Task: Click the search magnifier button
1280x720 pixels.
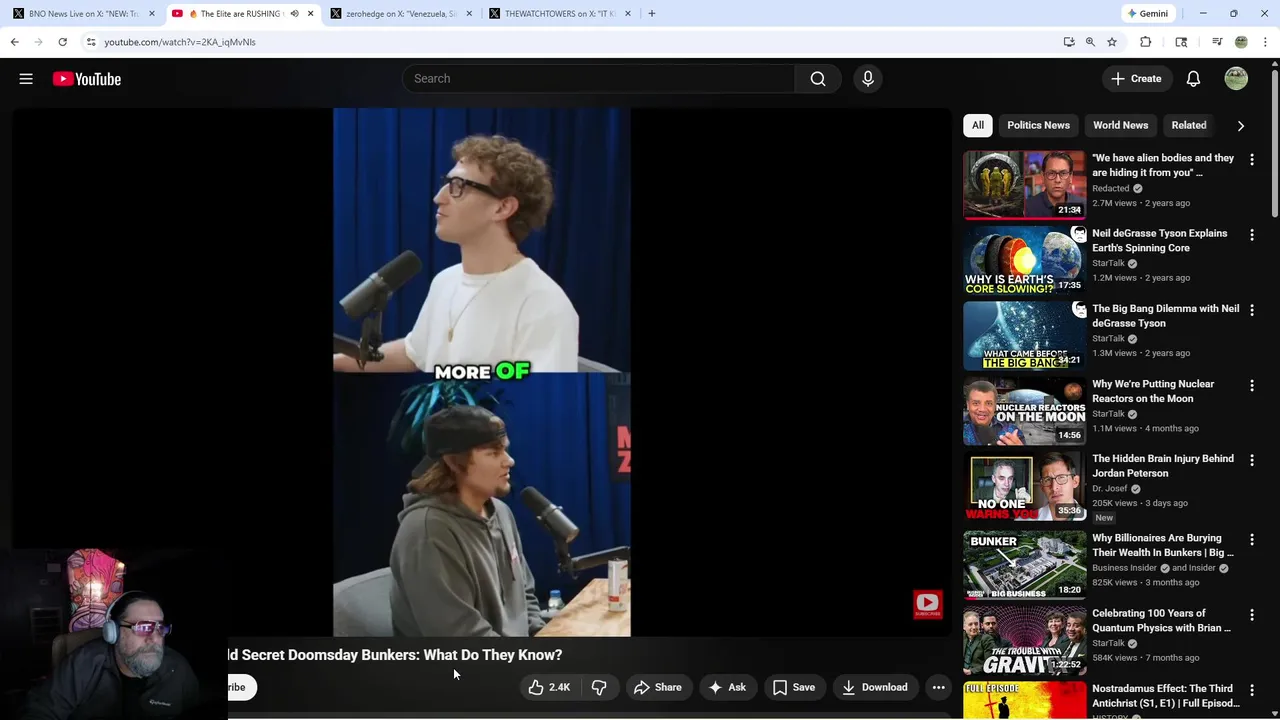Action: pos(818,79)
